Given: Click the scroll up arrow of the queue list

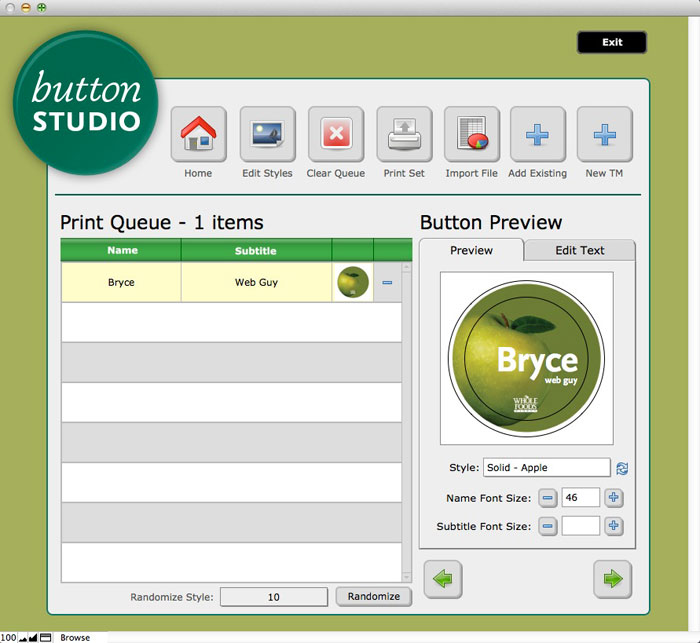Looking at the screenshot, I should 406,267.
